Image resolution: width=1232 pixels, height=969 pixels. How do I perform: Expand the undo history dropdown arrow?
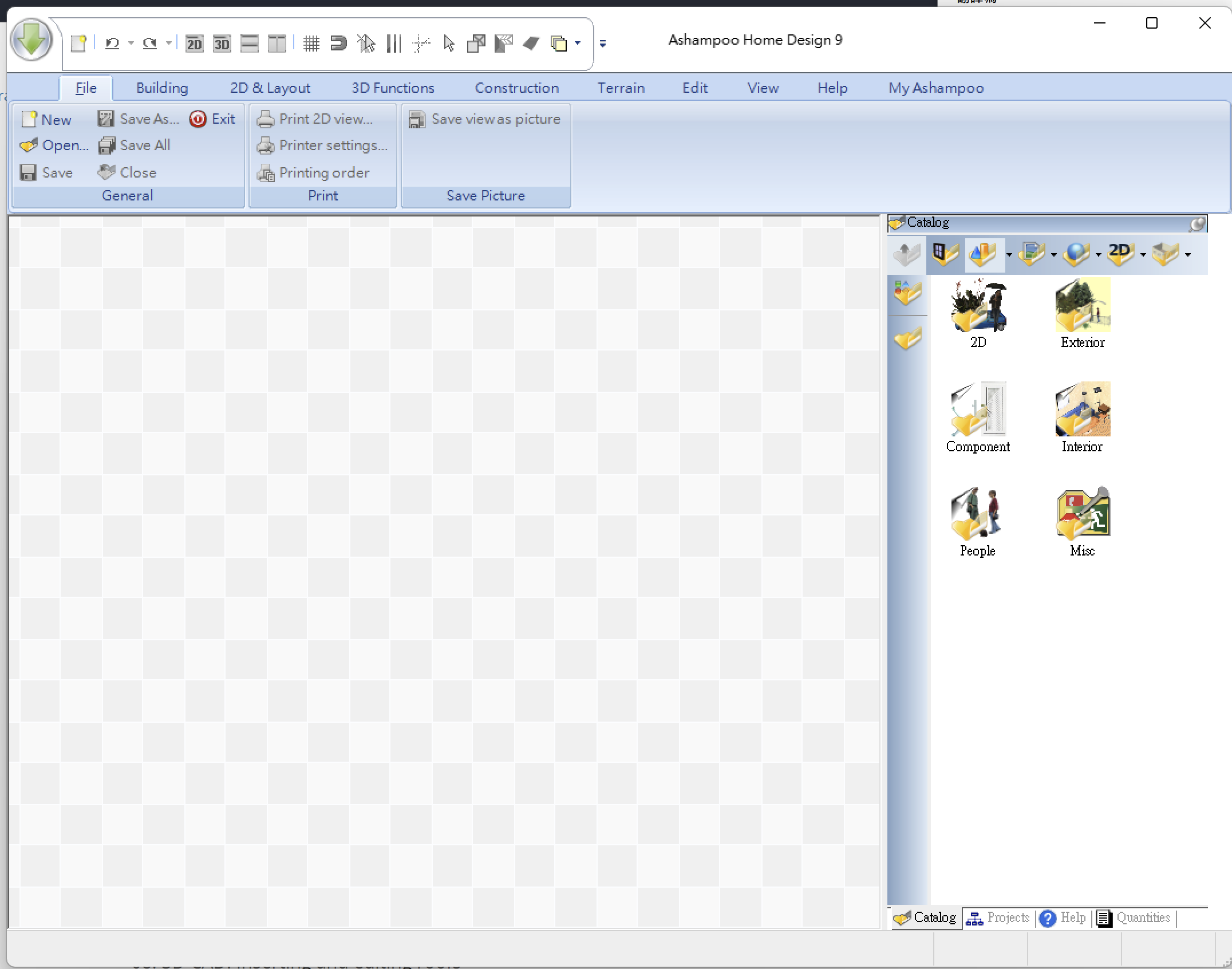click(x=131, y=44)
